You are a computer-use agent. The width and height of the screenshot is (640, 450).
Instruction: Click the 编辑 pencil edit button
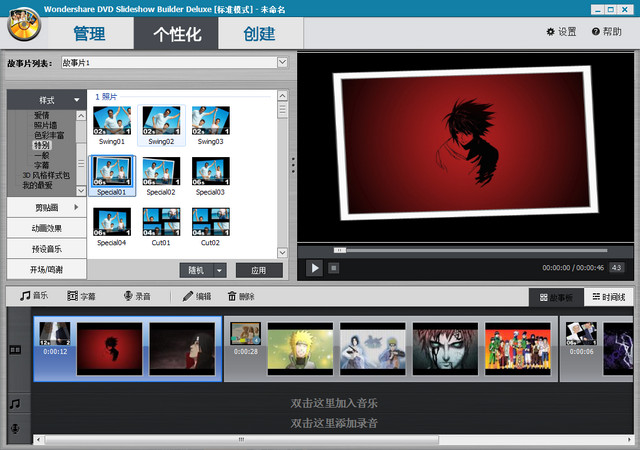[x=196, y=297]
